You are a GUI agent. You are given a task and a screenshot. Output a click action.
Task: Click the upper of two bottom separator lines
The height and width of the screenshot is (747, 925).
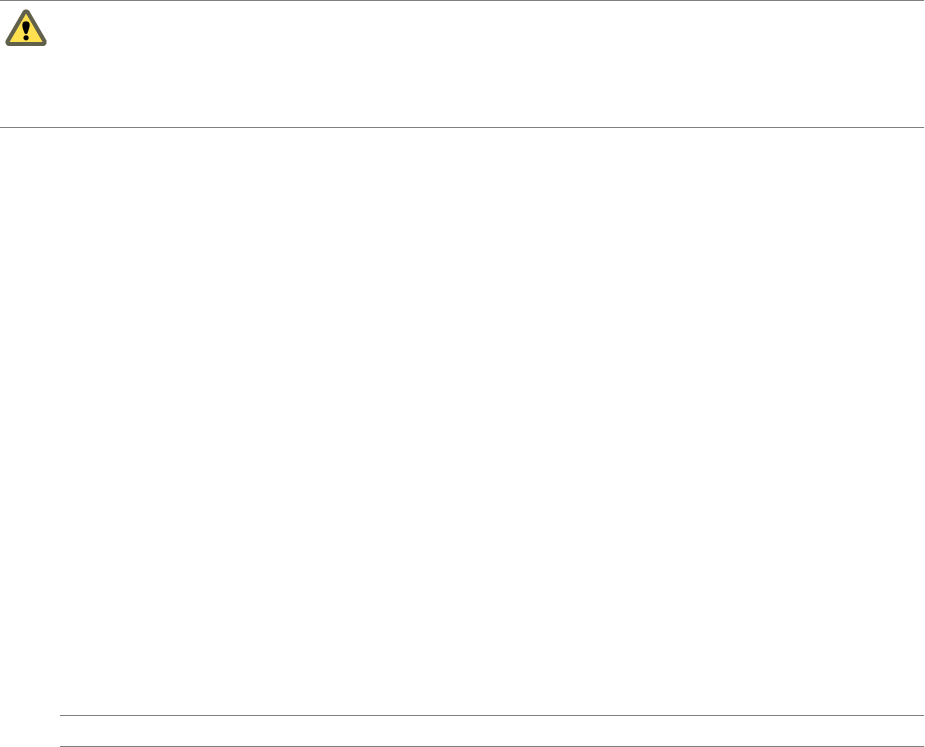coord(491,715)
